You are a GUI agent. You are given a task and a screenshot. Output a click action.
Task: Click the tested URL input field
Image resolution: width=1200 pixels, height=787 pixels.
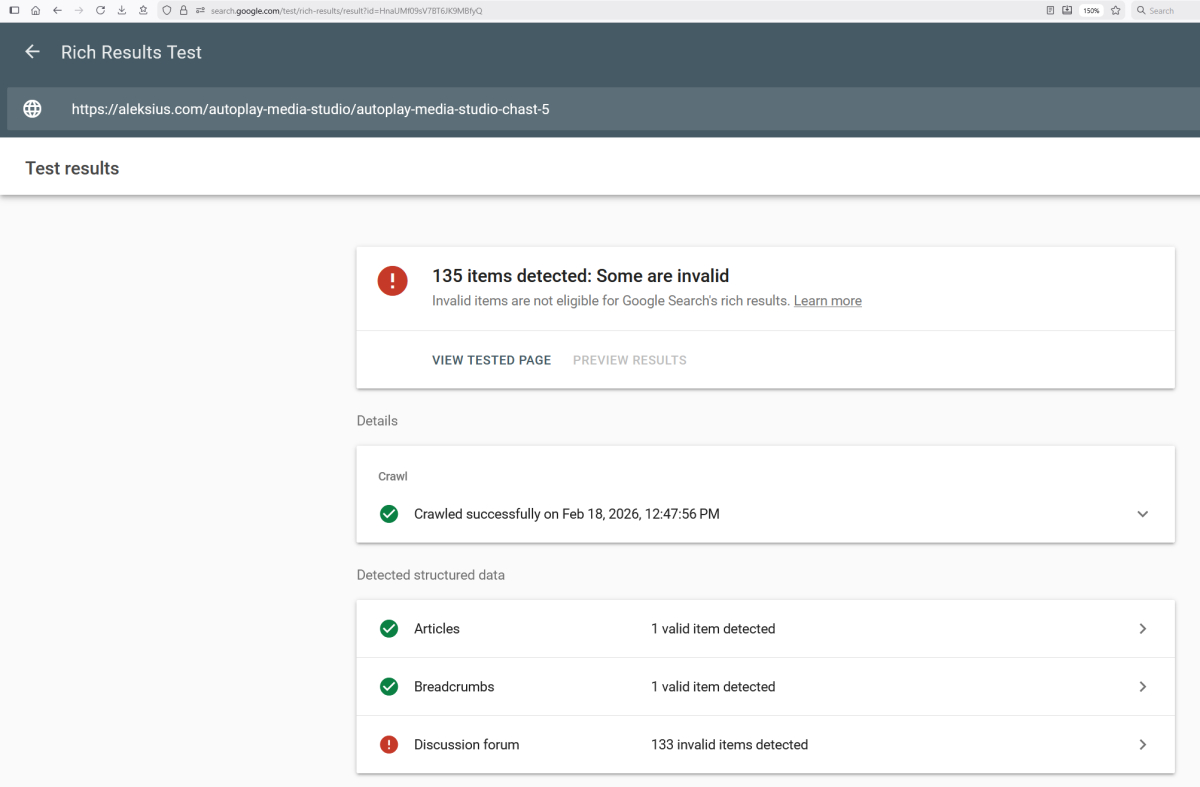[x=600, y=109]
